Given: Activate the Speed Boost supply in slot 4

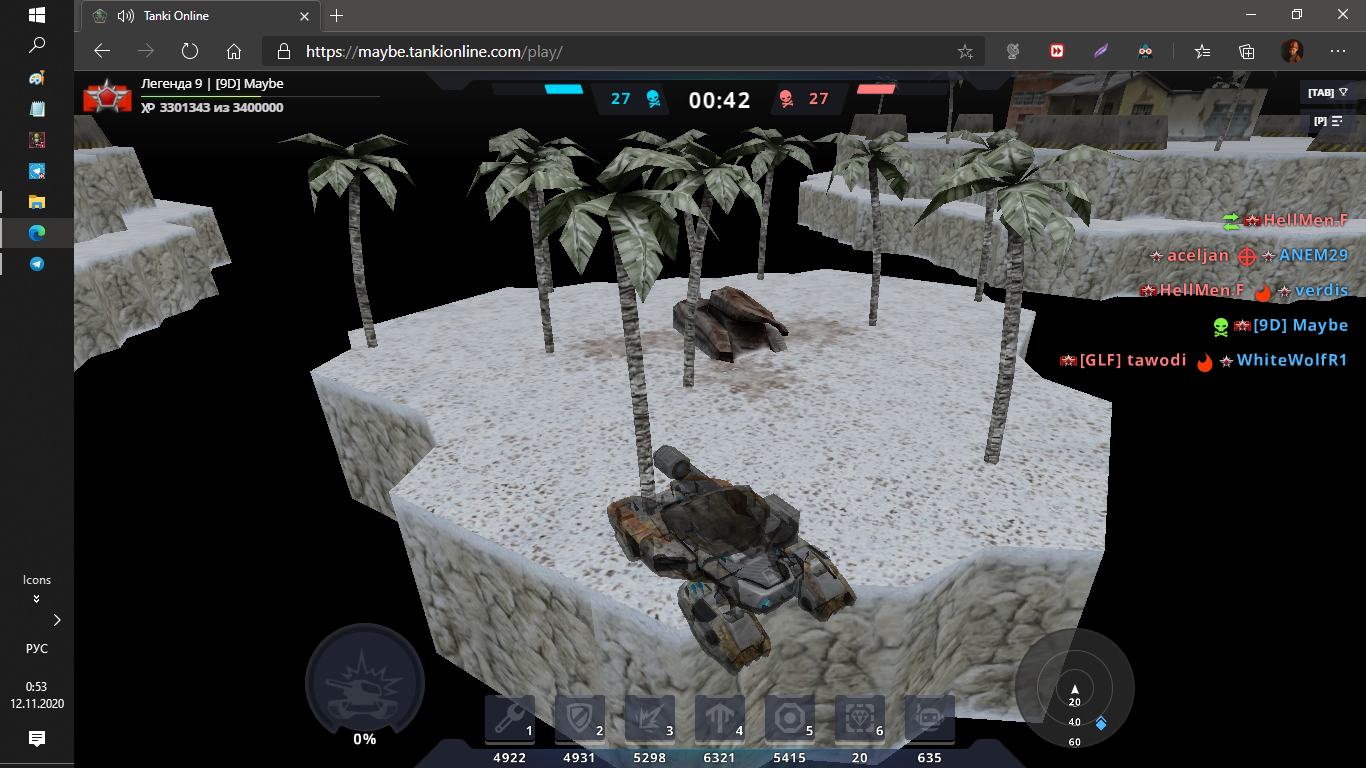Looking at the screenshot, I should point(720,720).
